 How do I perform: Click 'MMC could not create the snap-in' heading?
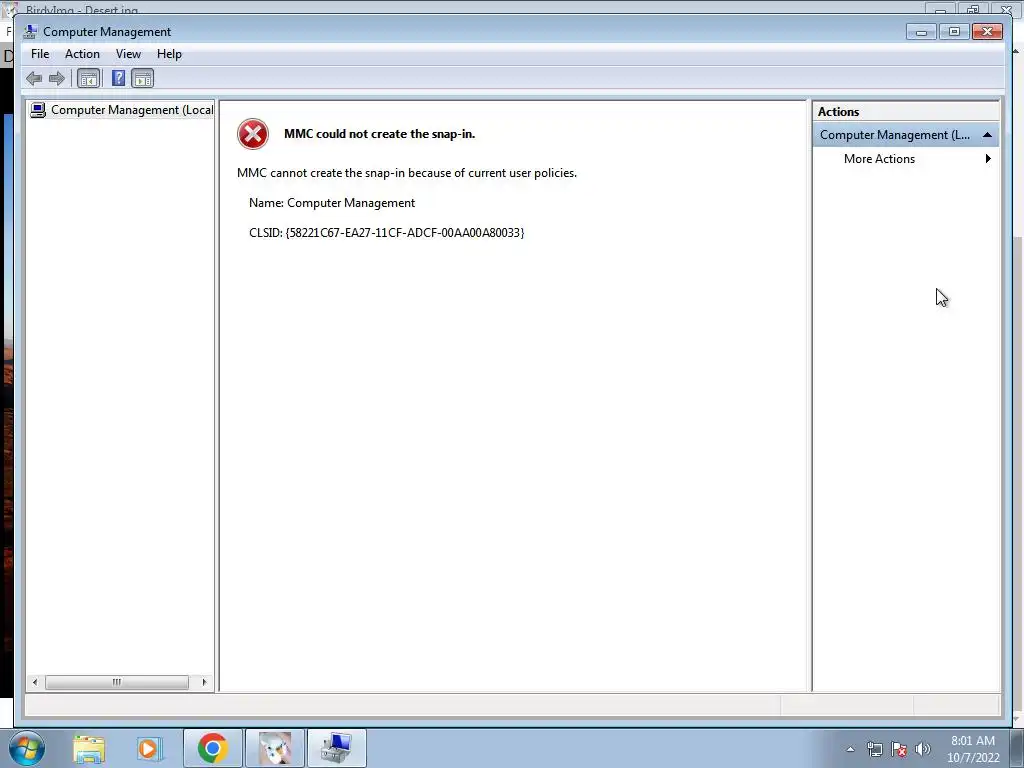coord(379,133)
